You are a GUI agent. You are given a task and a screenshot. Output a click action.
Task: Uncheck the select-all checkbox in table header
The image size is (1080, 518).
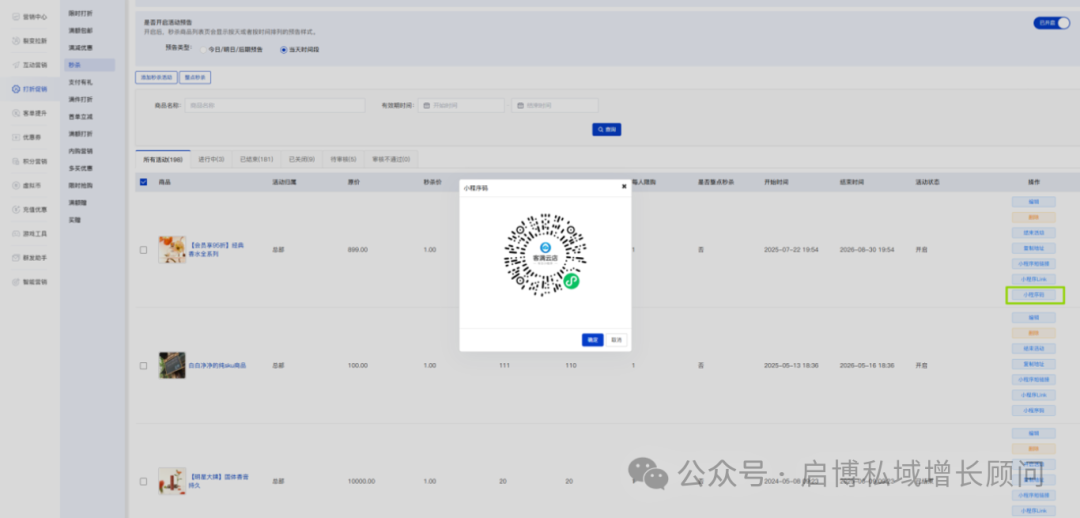143,182
